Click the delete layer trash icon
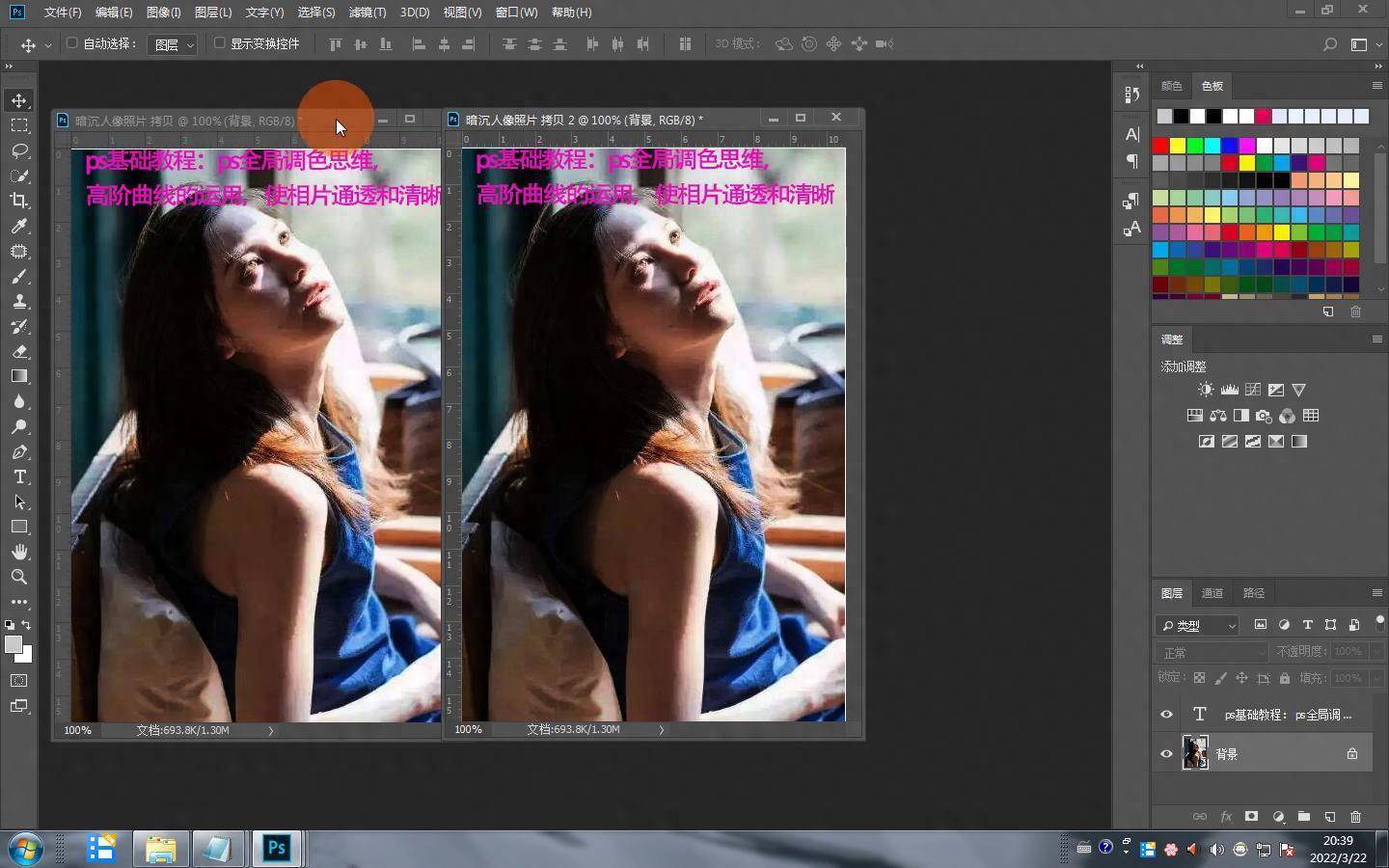The width and height of the screenshot is (1389, 868). (x=1355, y=817)
